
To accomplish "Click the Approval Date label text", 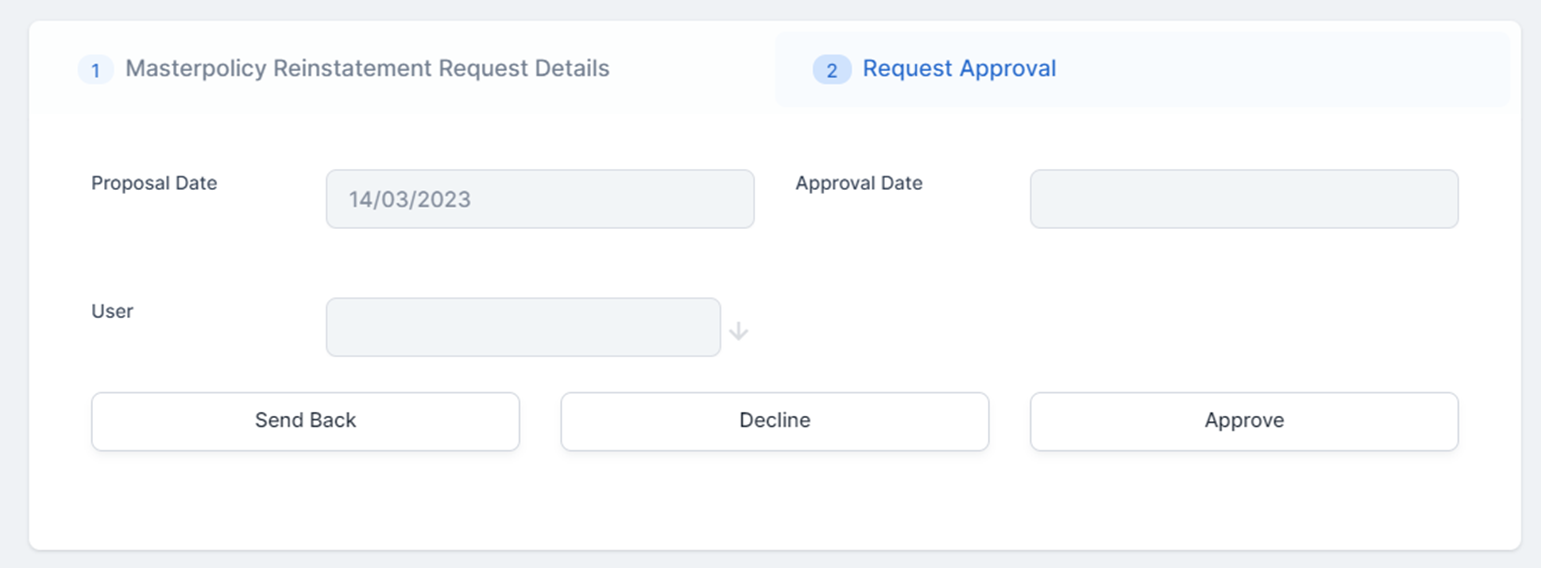I will point(859,183).
